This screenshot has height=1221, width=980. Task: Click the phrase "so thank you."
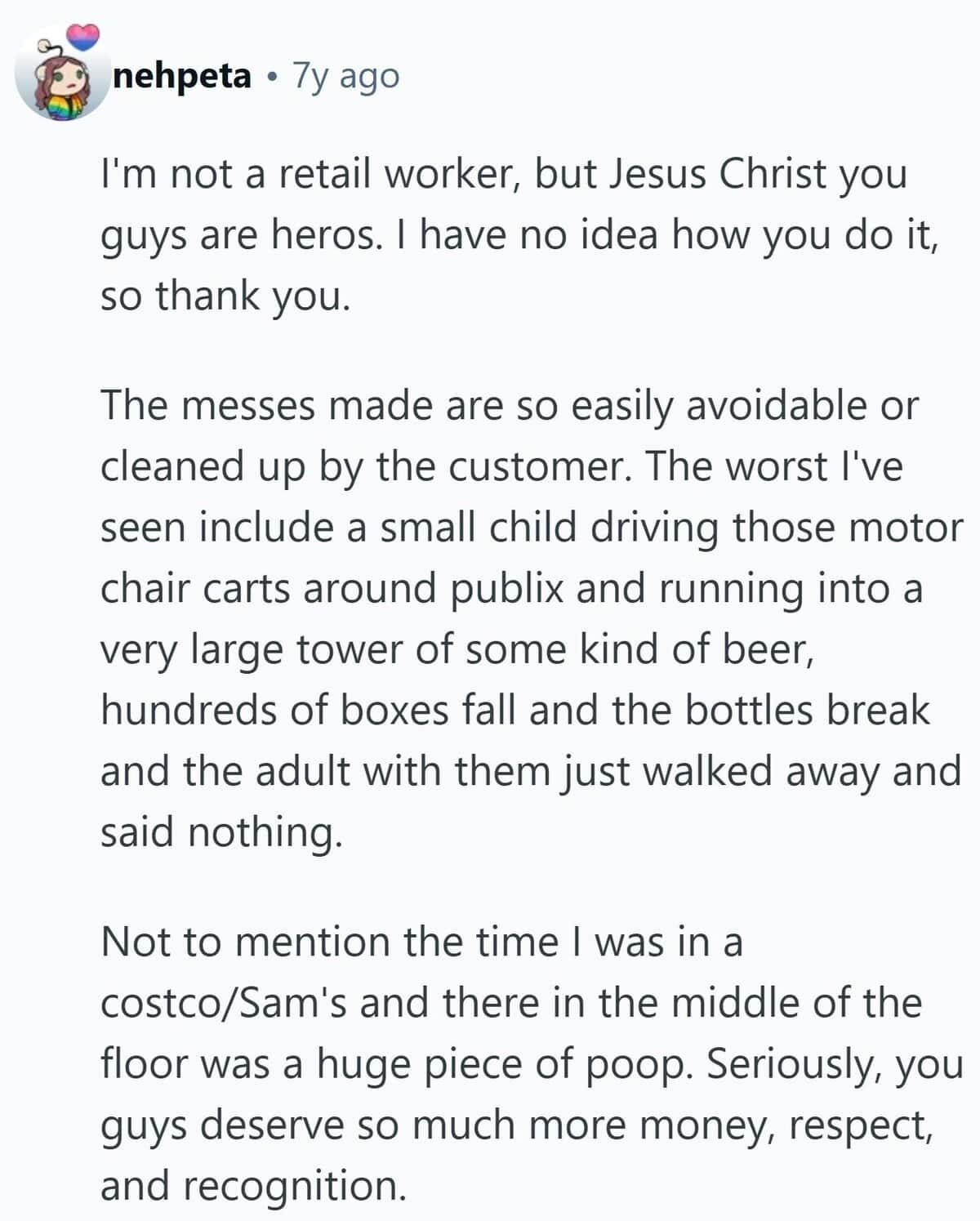pyautogui.click(x=225, y=296)
